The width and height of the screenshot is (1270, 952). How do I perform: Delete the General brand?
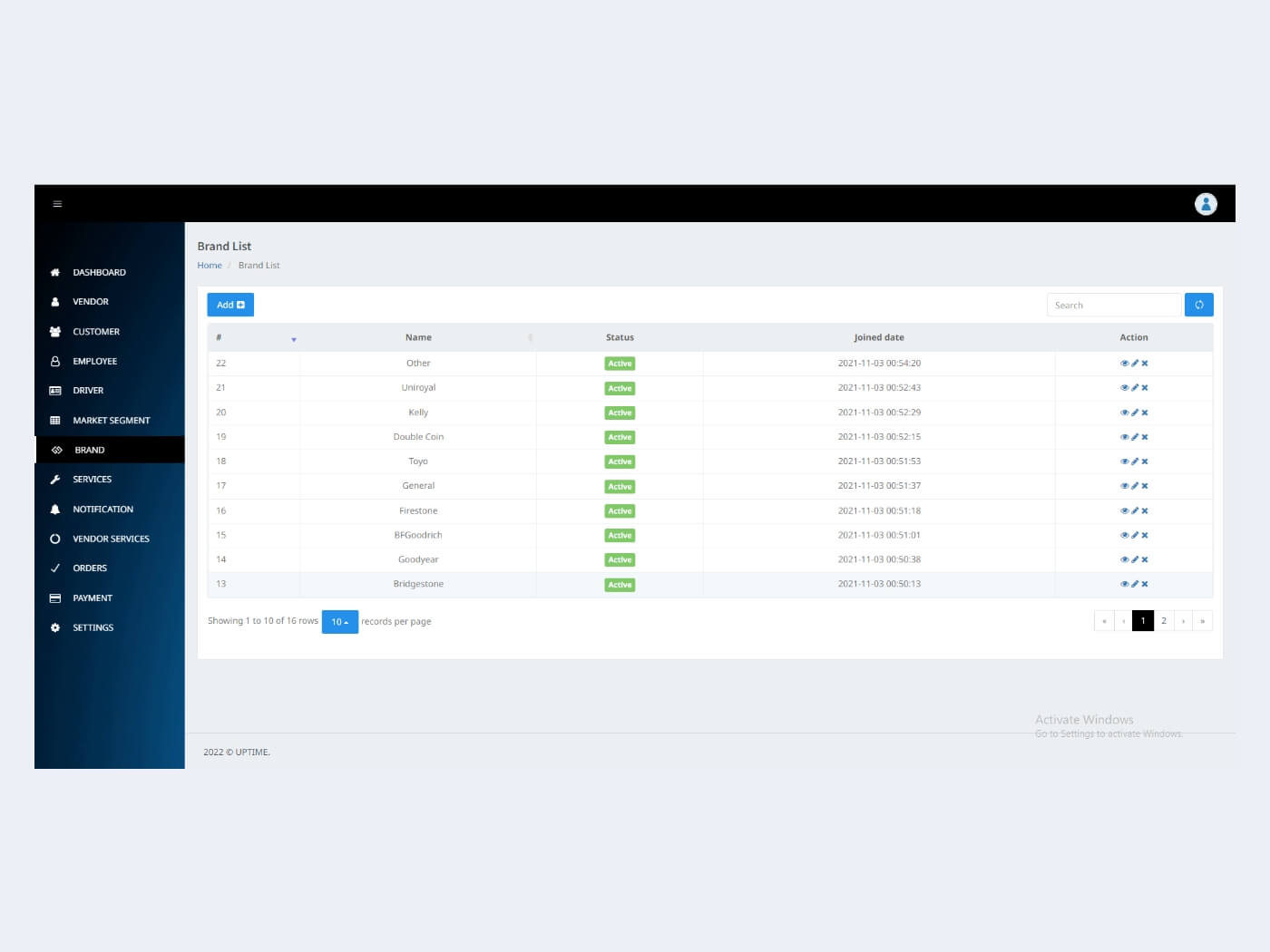pyautogui.click(x=1145, y=486)
